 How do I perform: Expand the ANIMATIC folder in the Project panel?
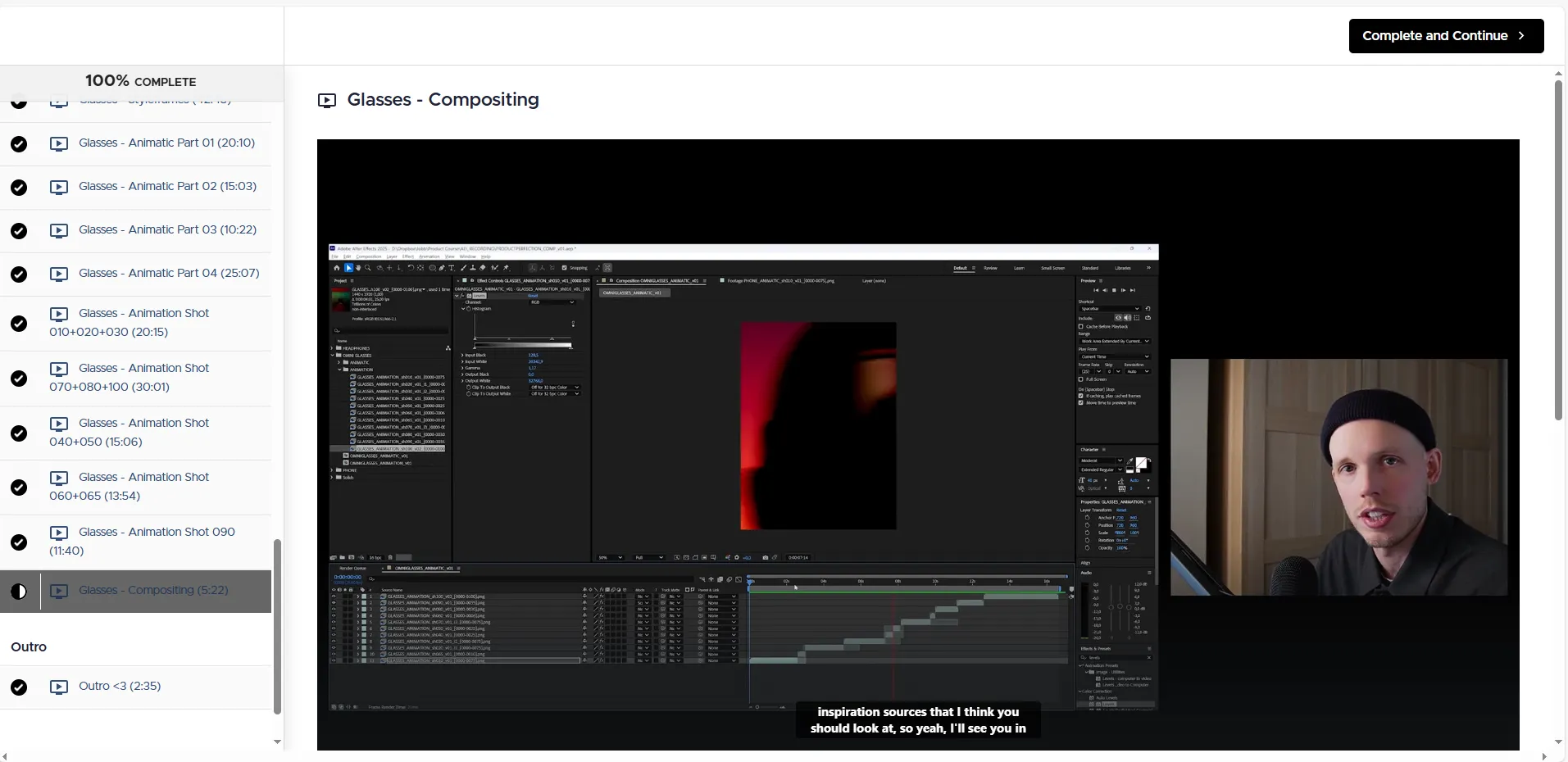(x=338, y=363)
